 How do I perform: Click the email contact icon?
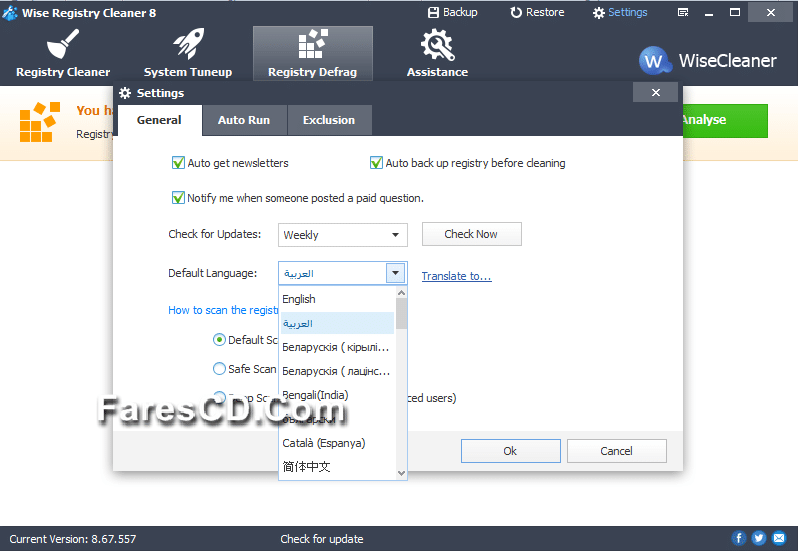779,538
